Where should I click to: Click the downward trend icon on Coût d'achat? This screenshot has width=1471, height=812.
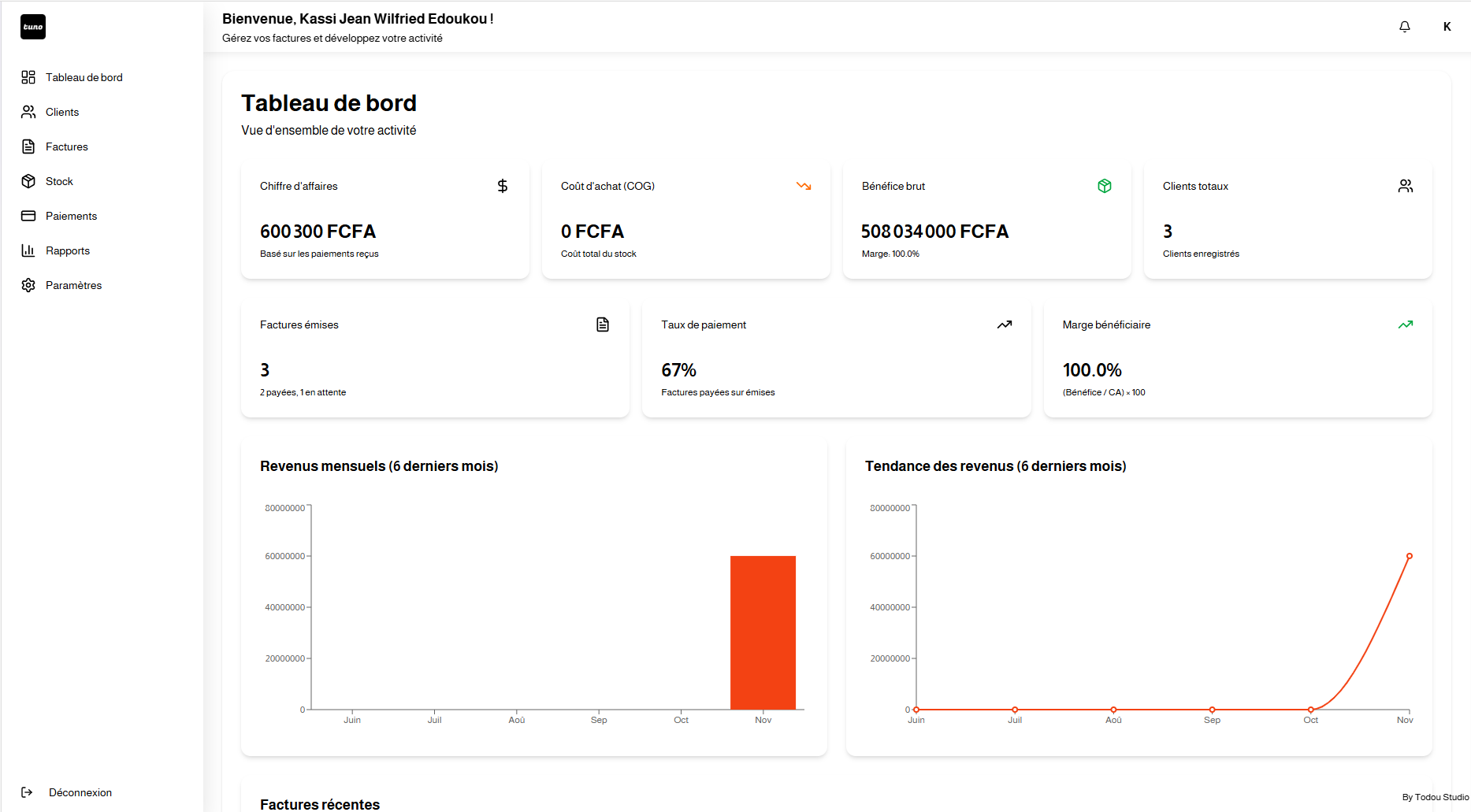[x=804, y=186]
